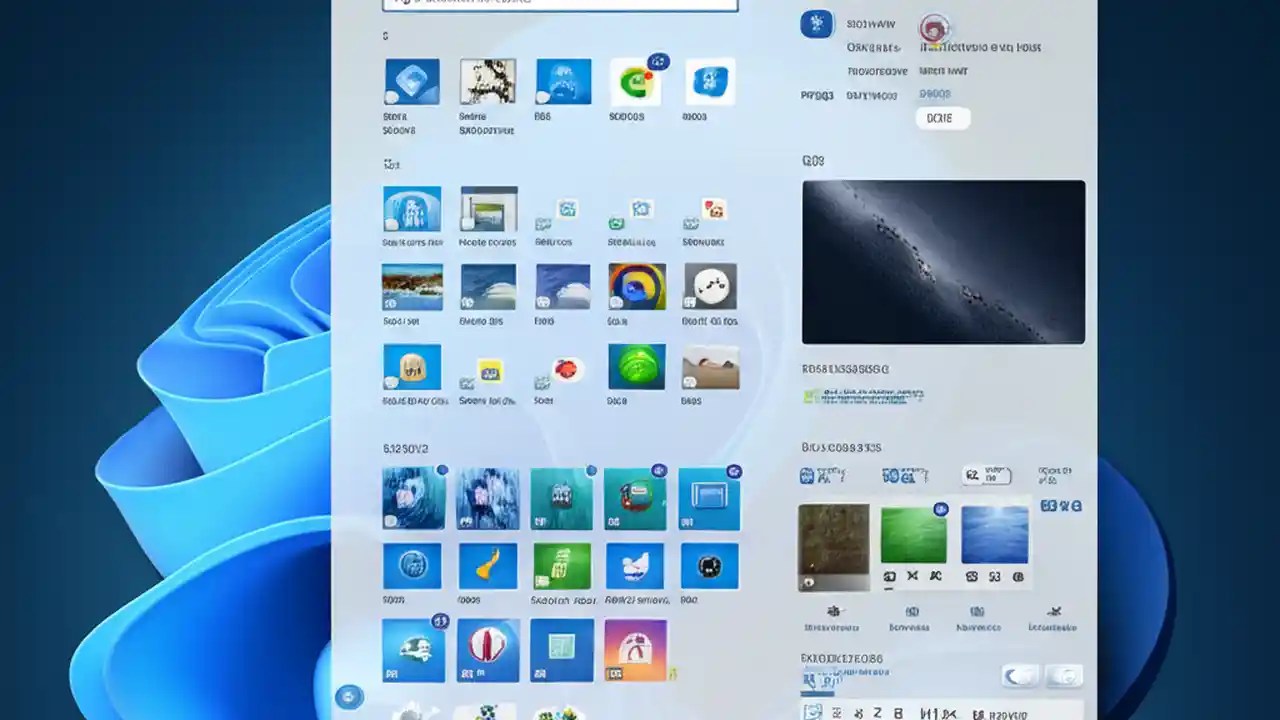Click the X delete icon under the green wallpaper thumbnail

tap(911, 575)
